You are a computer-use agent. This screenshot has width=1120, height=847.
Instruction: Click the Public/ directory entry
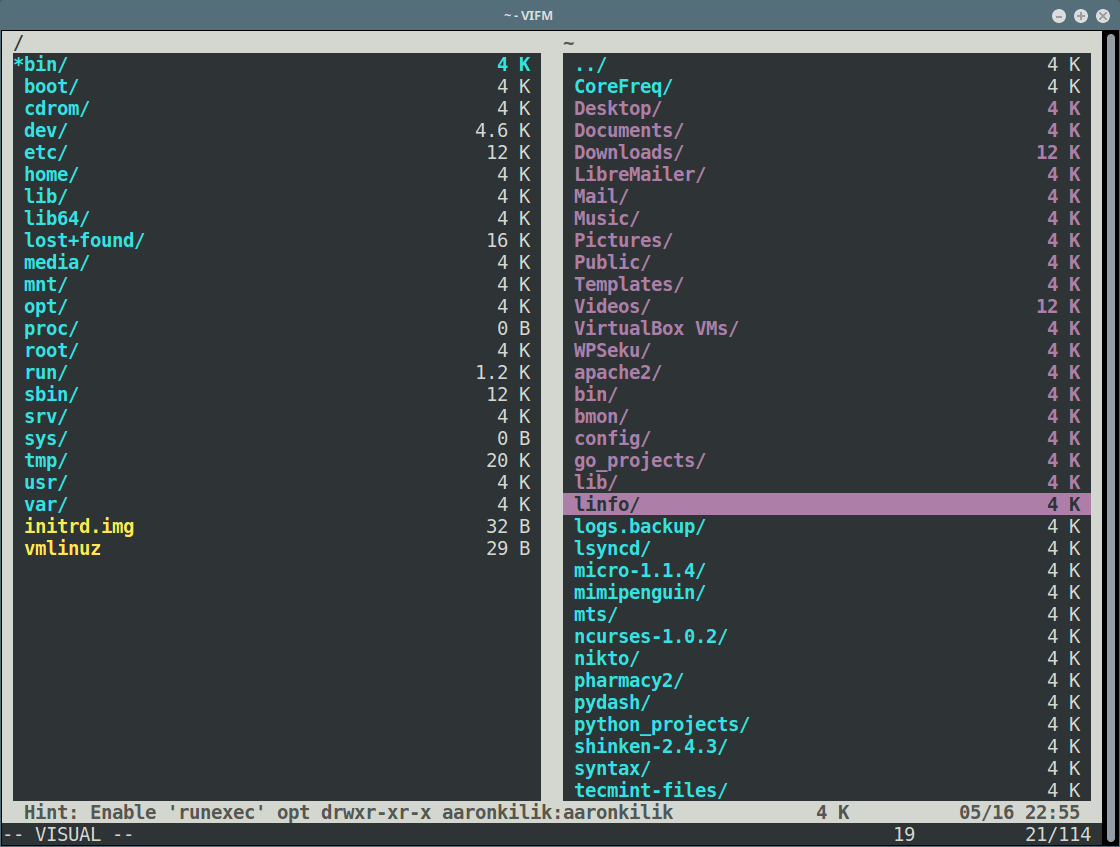click(826, 263)
